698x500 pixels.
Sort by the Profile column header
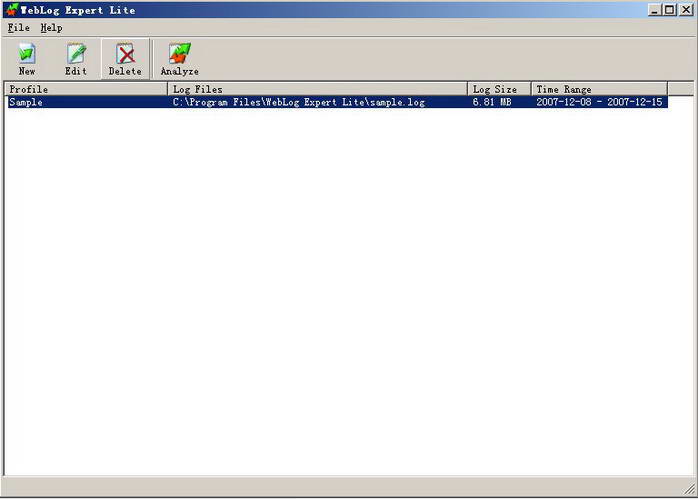(x=86, y=89)
